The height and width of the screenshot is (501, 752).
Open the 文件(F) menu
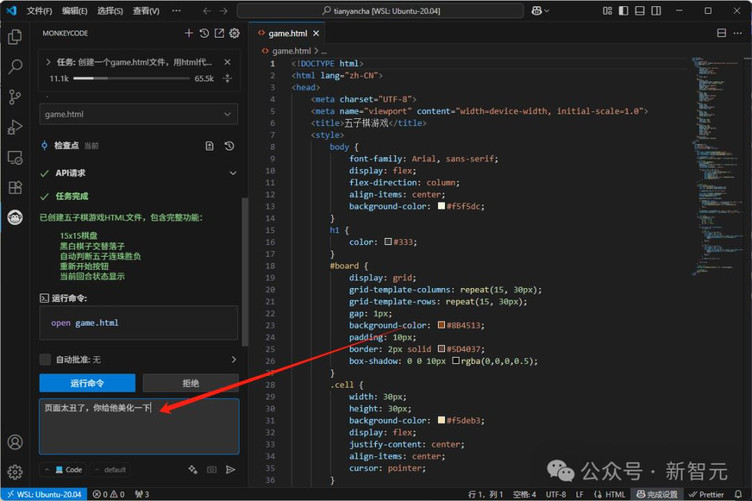point(39,11)
